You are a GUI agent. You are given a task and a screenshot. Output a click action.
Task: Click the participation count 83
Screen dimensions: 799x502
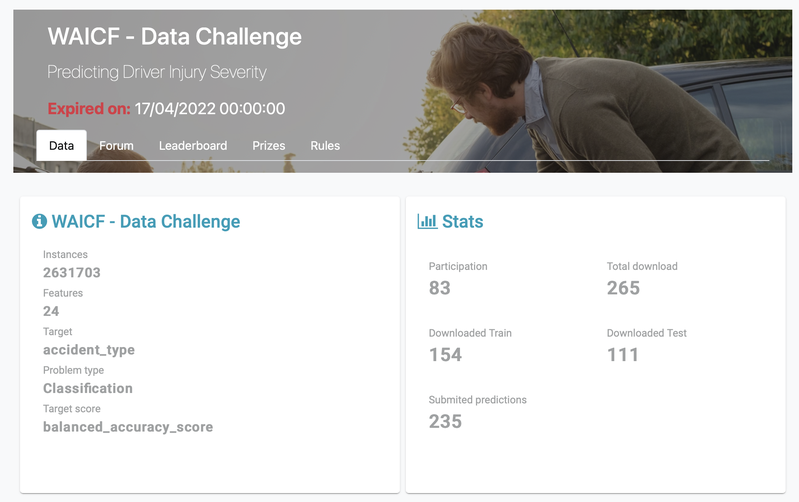pos(440,288)
